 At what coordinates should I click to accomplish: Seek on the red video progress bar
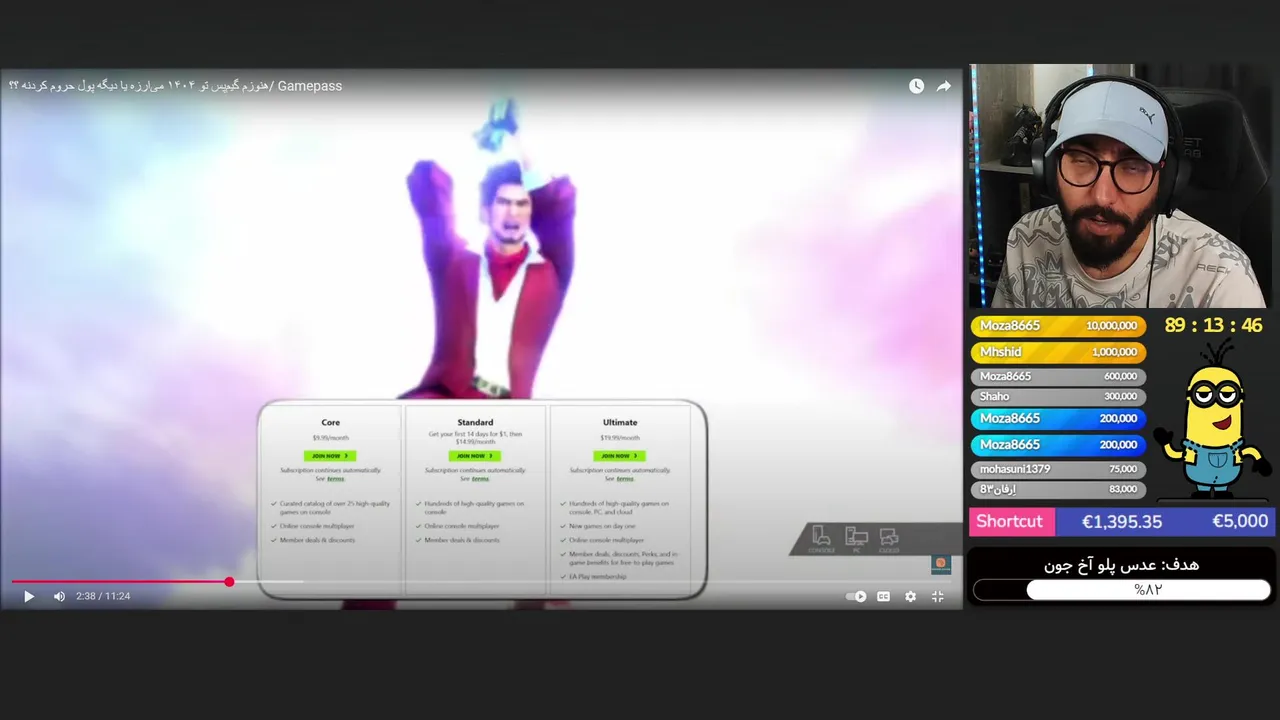pos(481,581)
